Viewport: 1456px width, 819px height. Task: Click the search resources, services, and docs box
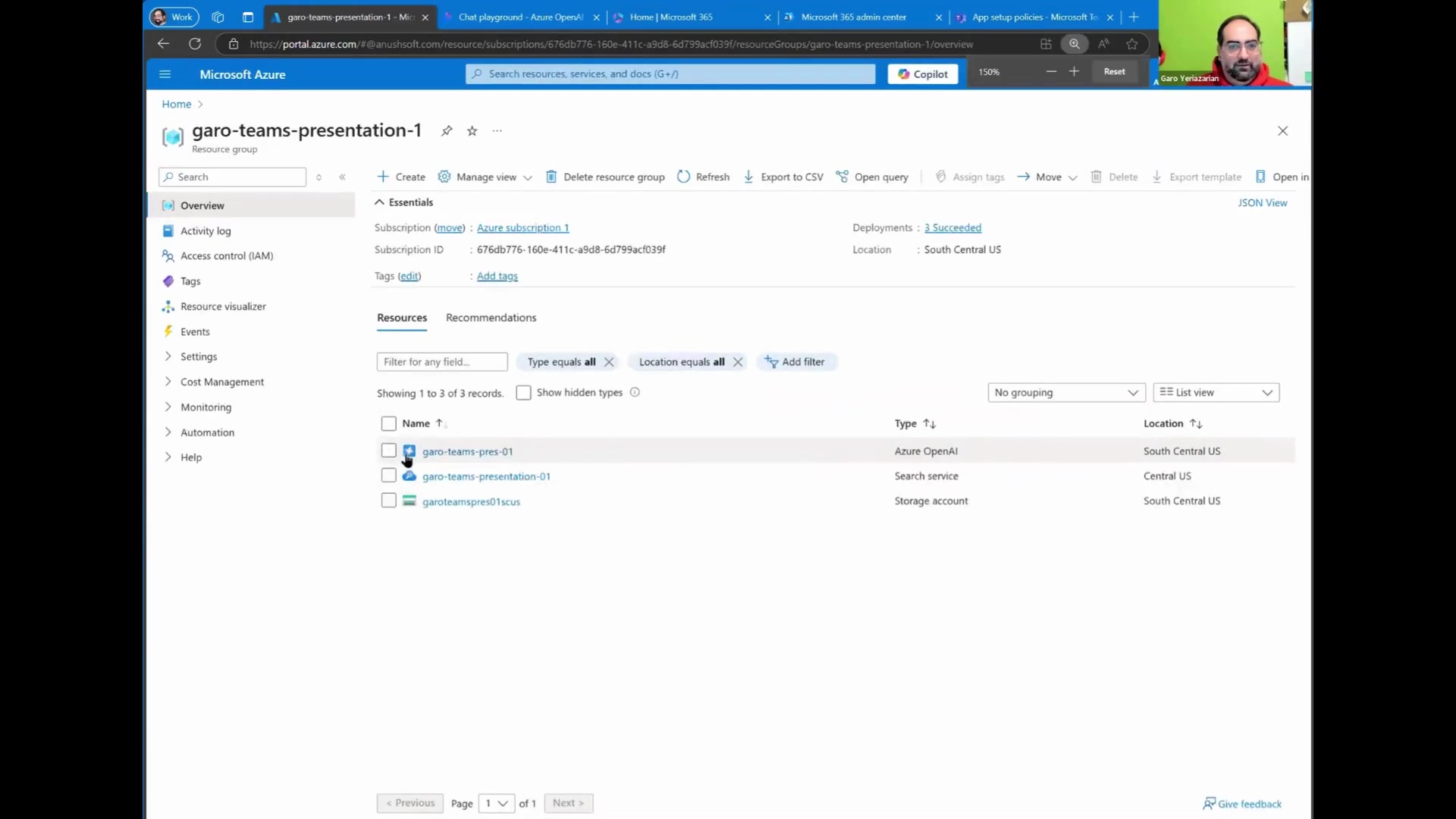pos(670,74)
